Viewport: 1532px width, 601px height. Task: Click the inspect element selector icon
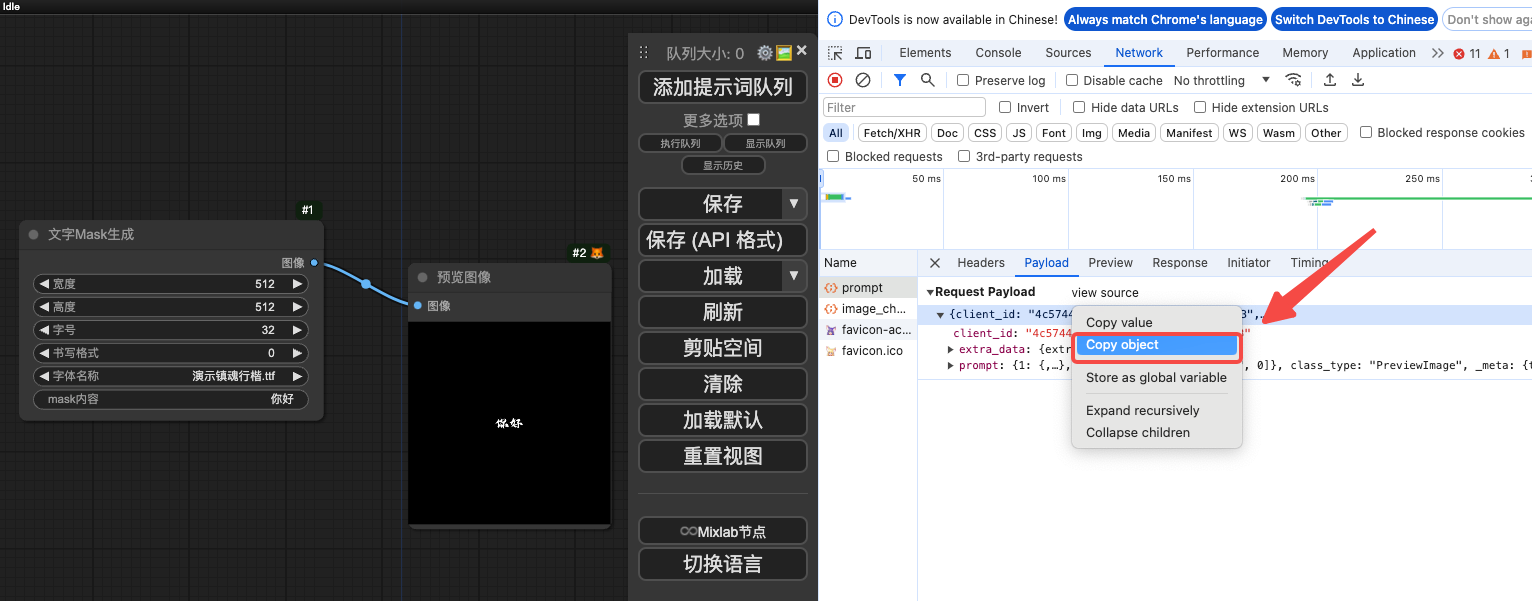[835, 53]
